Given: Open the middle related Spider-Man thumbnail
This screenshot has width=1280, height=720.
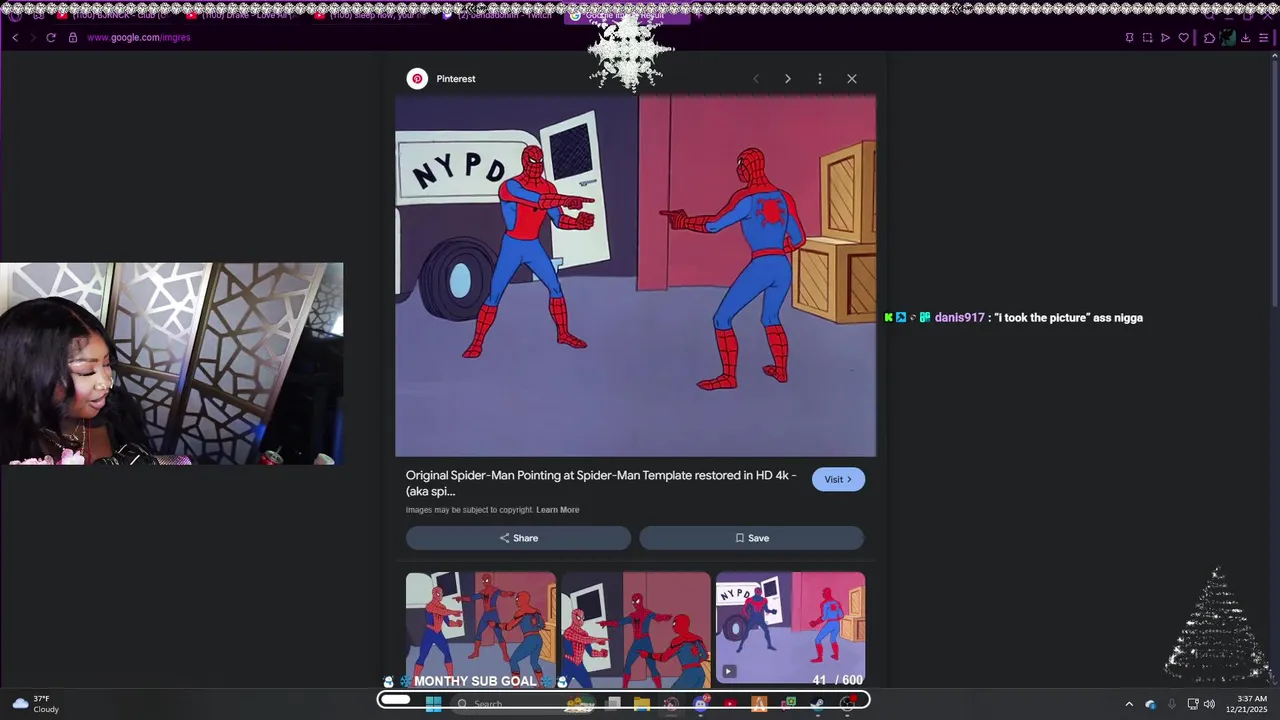Looking at the screenshot, I should [x=636, y=629].
